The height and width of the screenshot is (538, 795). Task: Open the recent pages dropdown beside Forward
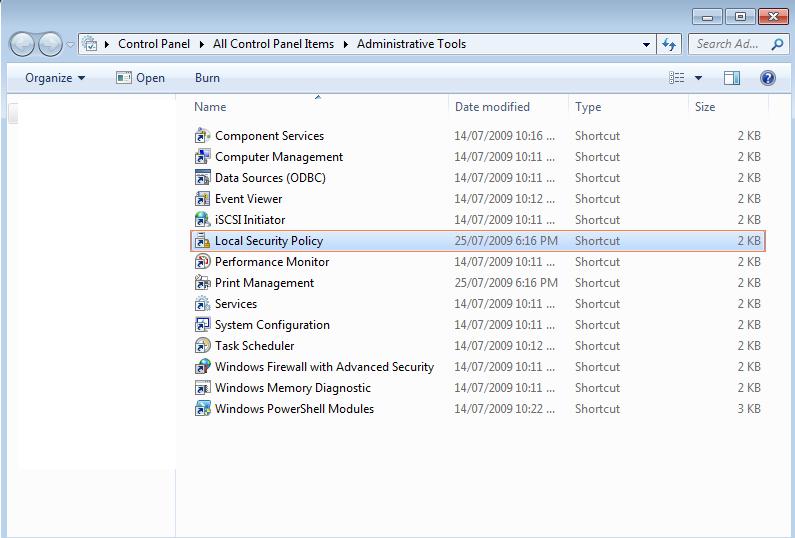[70, 45]
